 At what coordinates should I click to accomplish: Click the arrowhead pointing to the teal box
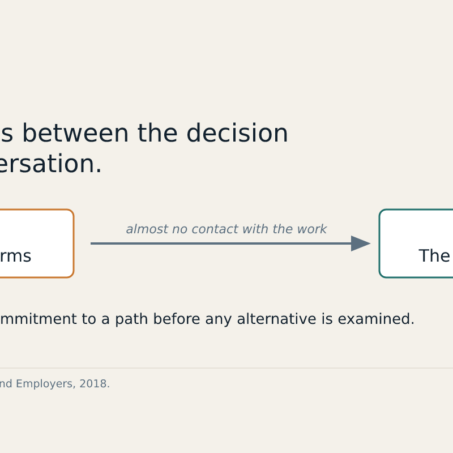tap(361, 243)
